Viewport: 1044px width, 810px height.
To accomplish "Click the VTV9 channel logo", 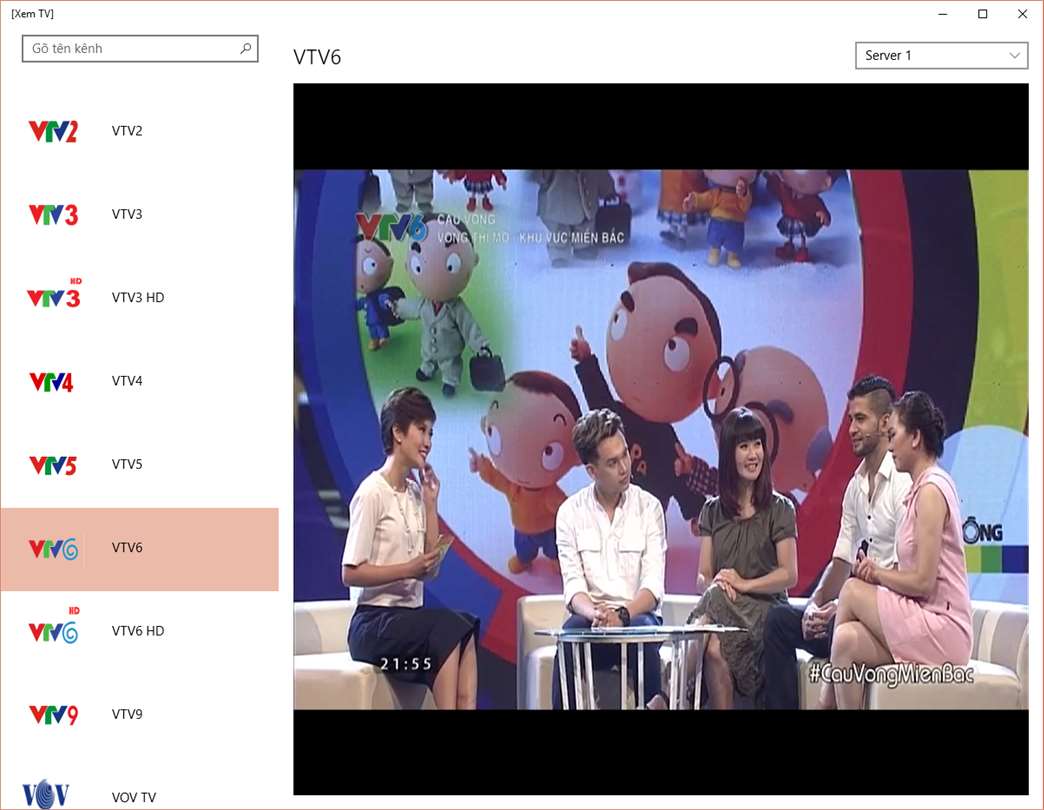I will pos(53,715).
